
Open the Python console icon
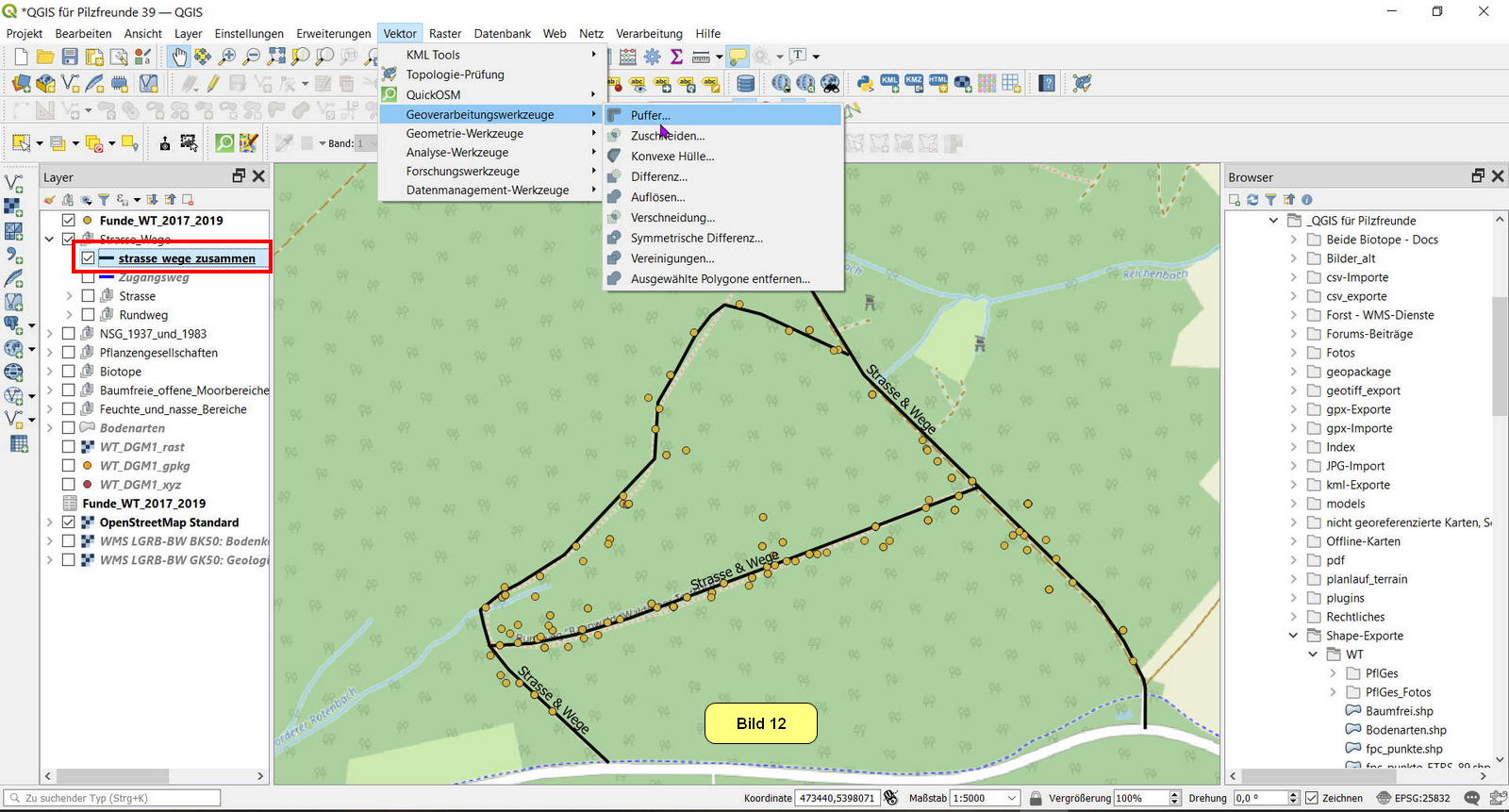tap(865, 84)
